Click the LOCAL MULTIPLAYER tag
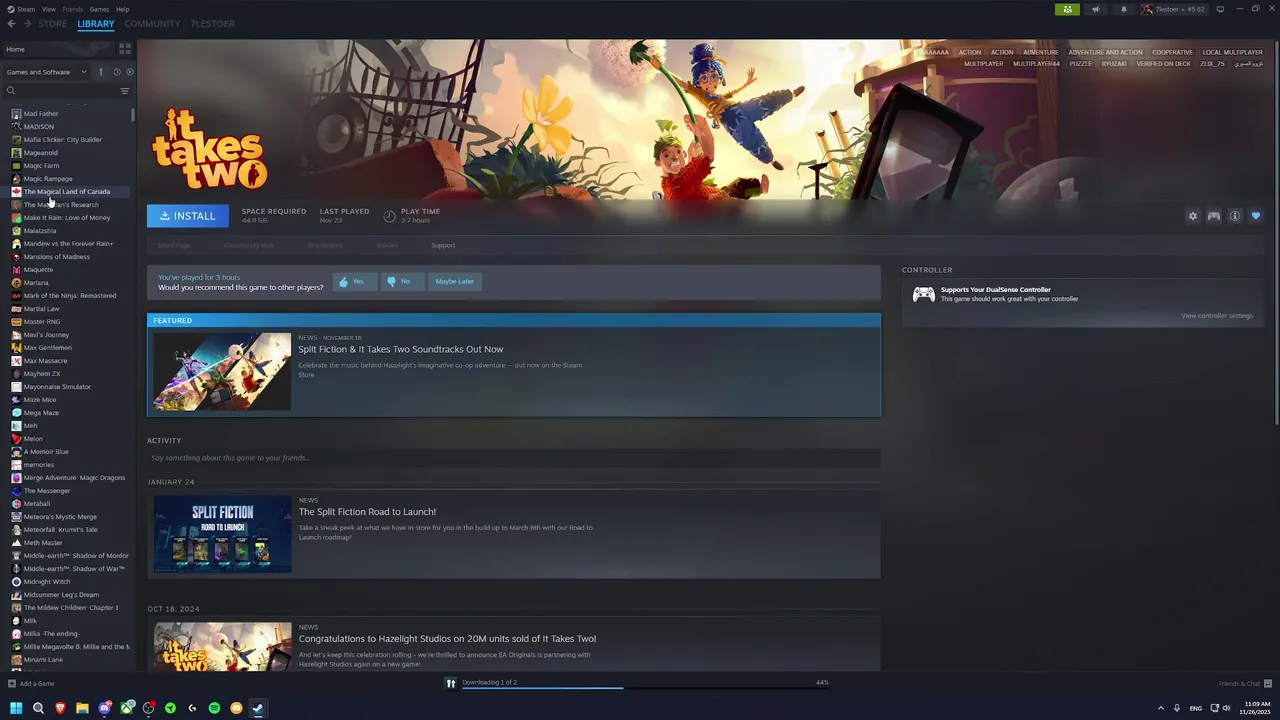Image resolution: width=1280 pixels, height=720 pixels. pyautogui.click(x=1232, y=52)
